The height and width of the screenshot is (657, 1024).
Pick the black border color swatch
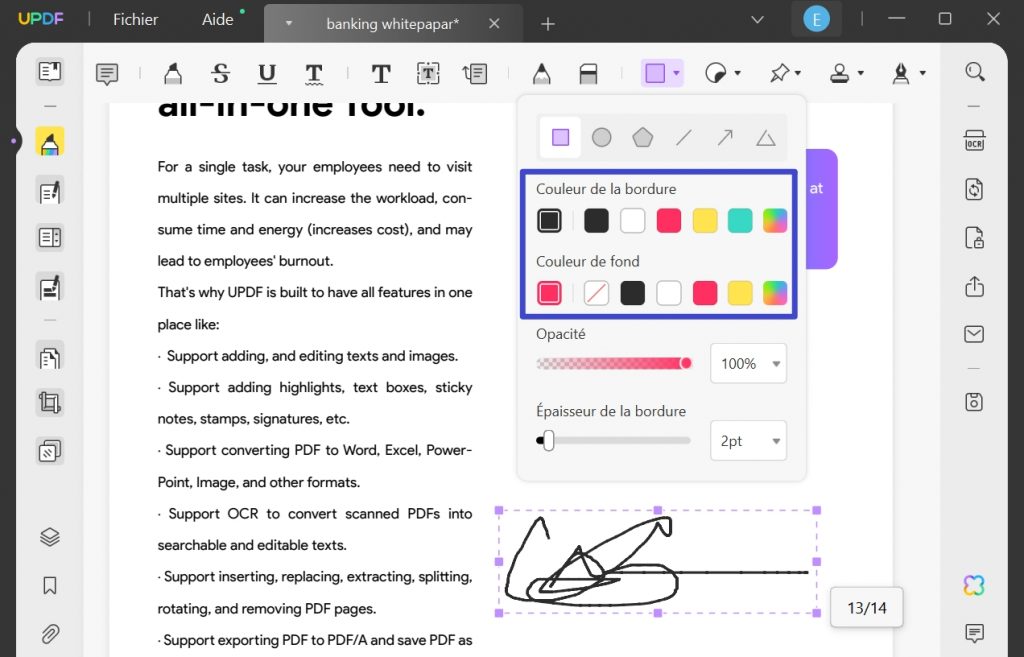tap(596, 221)
